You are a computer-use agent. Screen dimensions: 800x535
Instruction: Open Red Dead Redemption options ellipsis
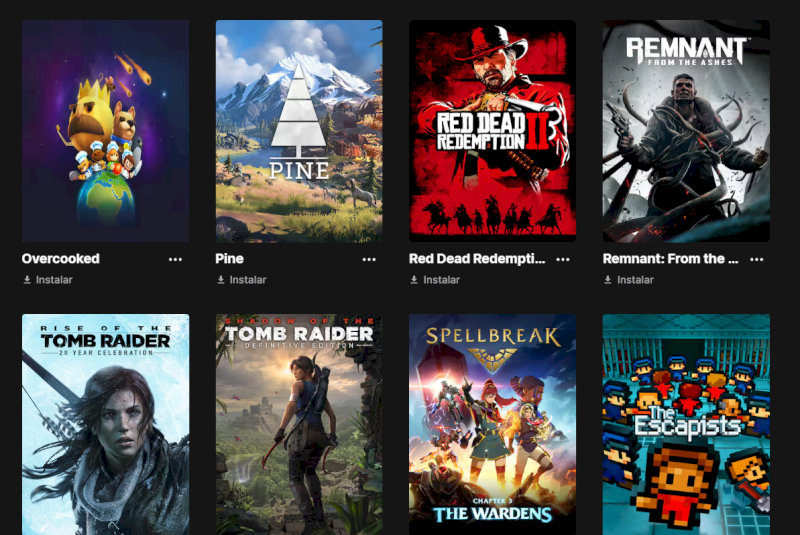coord(563,259)
